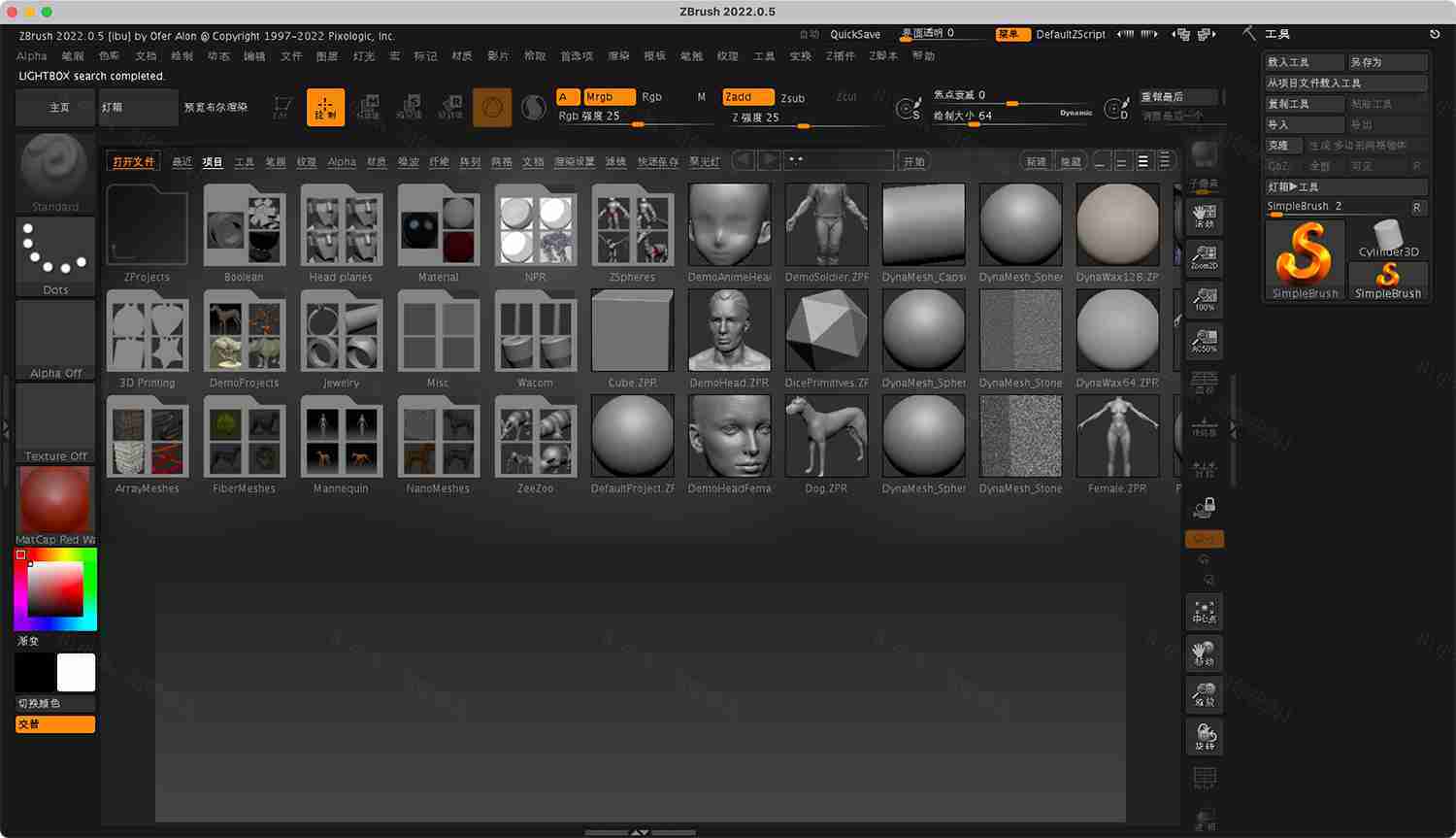Open the Dots stroke type picker
This screenshot has width=1456, height=838.
54,253
